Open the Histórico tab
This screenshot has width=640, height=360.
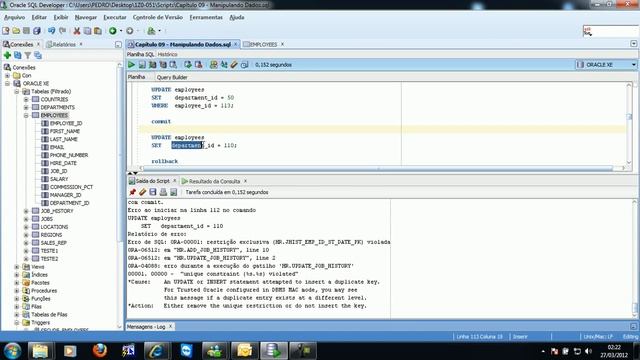point(167,54)
